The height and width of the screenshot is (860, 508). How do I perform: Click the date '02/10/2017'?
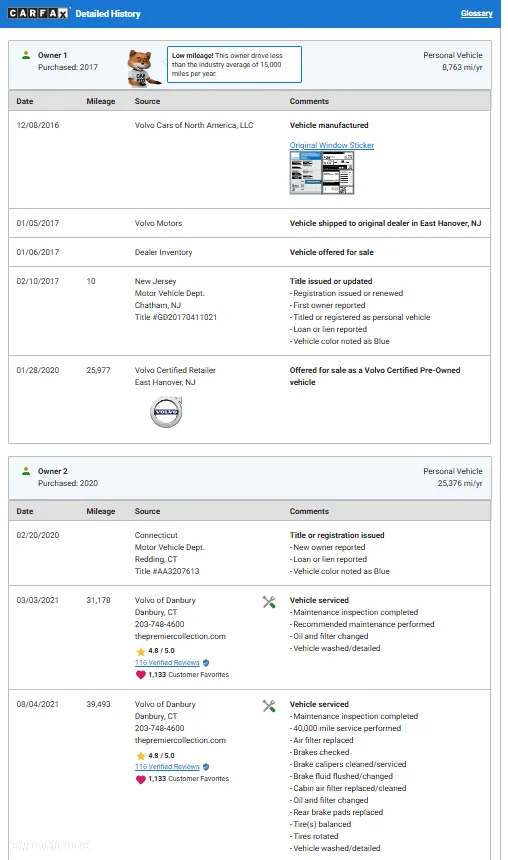(38, 281)
